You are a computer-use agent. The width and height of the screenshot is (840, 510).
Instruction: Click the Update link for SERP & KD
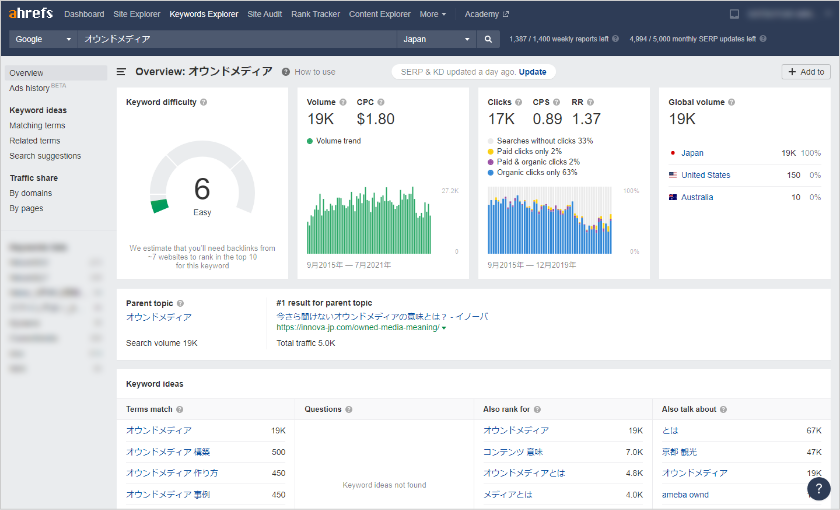(x=532, y=72)
